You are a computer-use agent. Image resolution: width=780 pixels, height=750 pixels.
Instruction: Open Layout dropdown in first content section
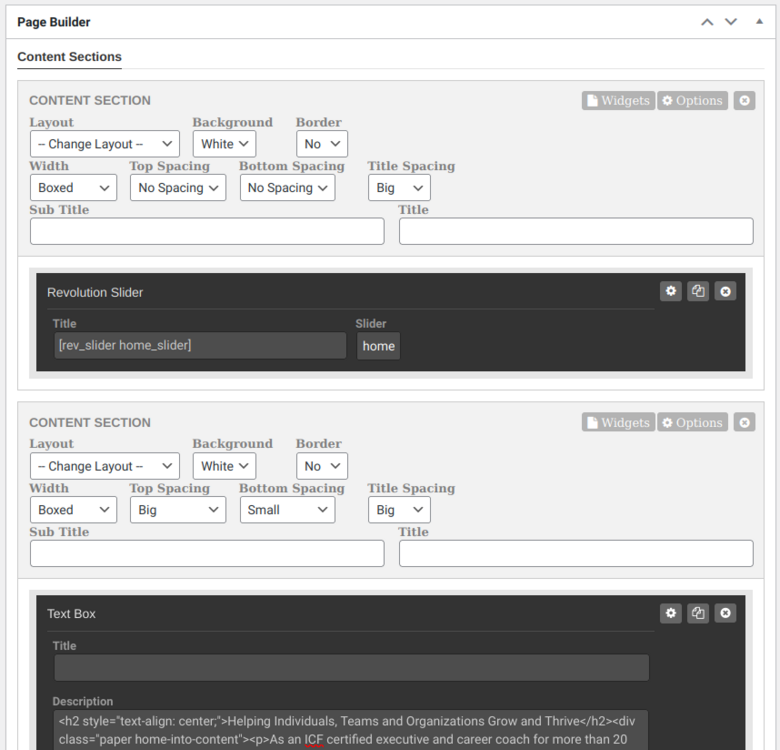coord(104,144)
